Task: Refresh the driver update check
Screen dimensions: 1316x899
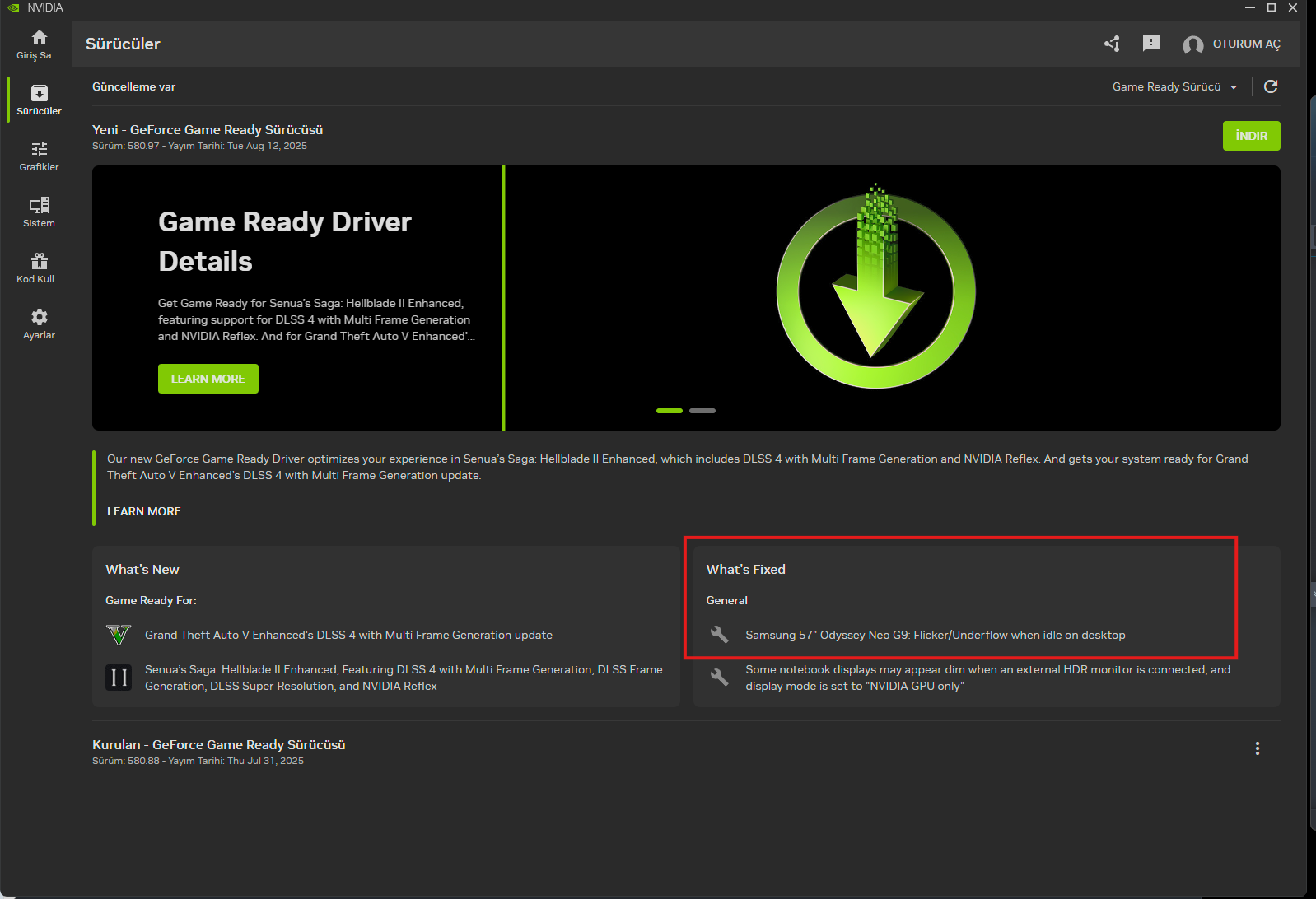Action: (x=1271, y=86)
